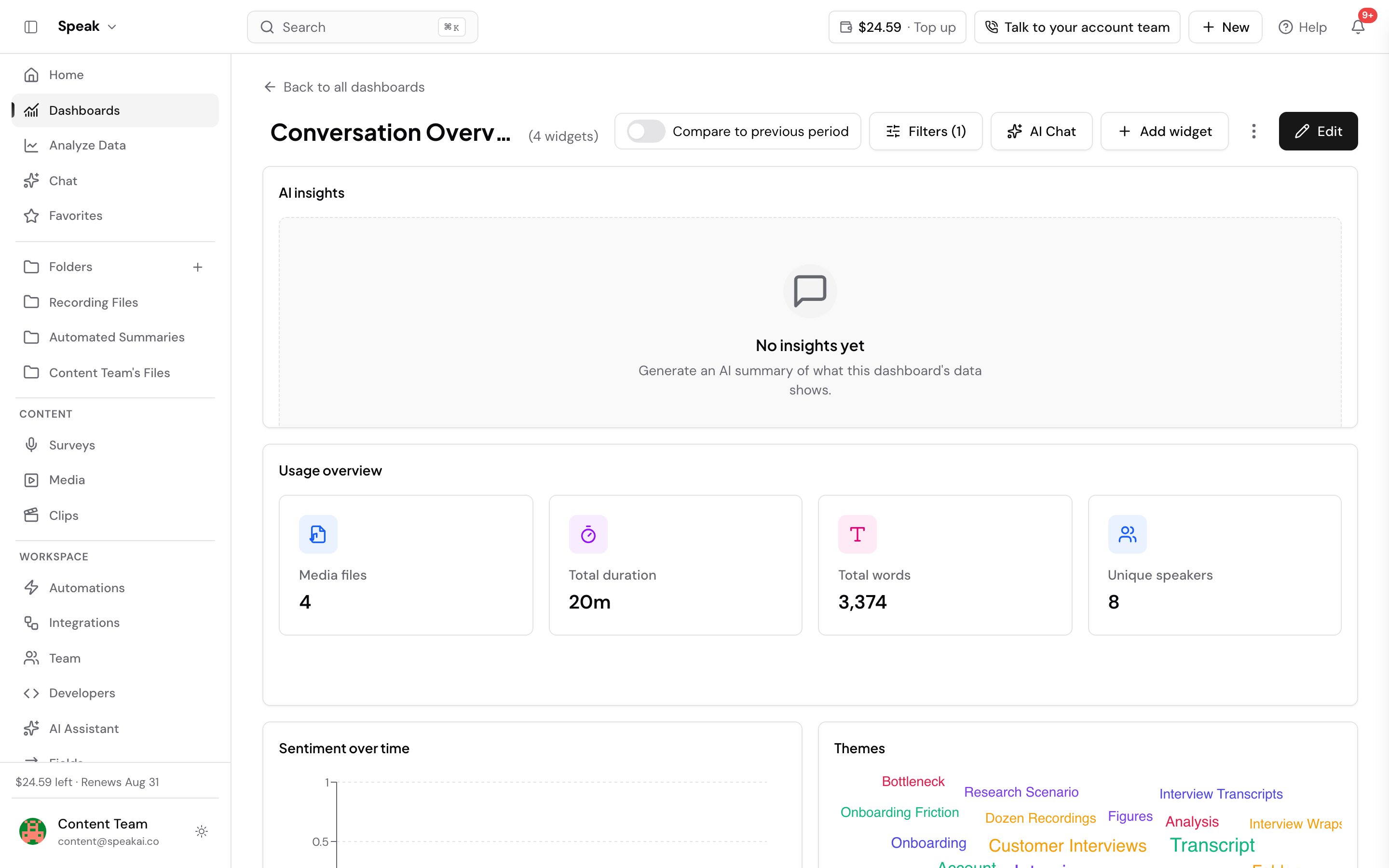Open the Recording Files folder
1389x868 pixels.
(115, 302)
